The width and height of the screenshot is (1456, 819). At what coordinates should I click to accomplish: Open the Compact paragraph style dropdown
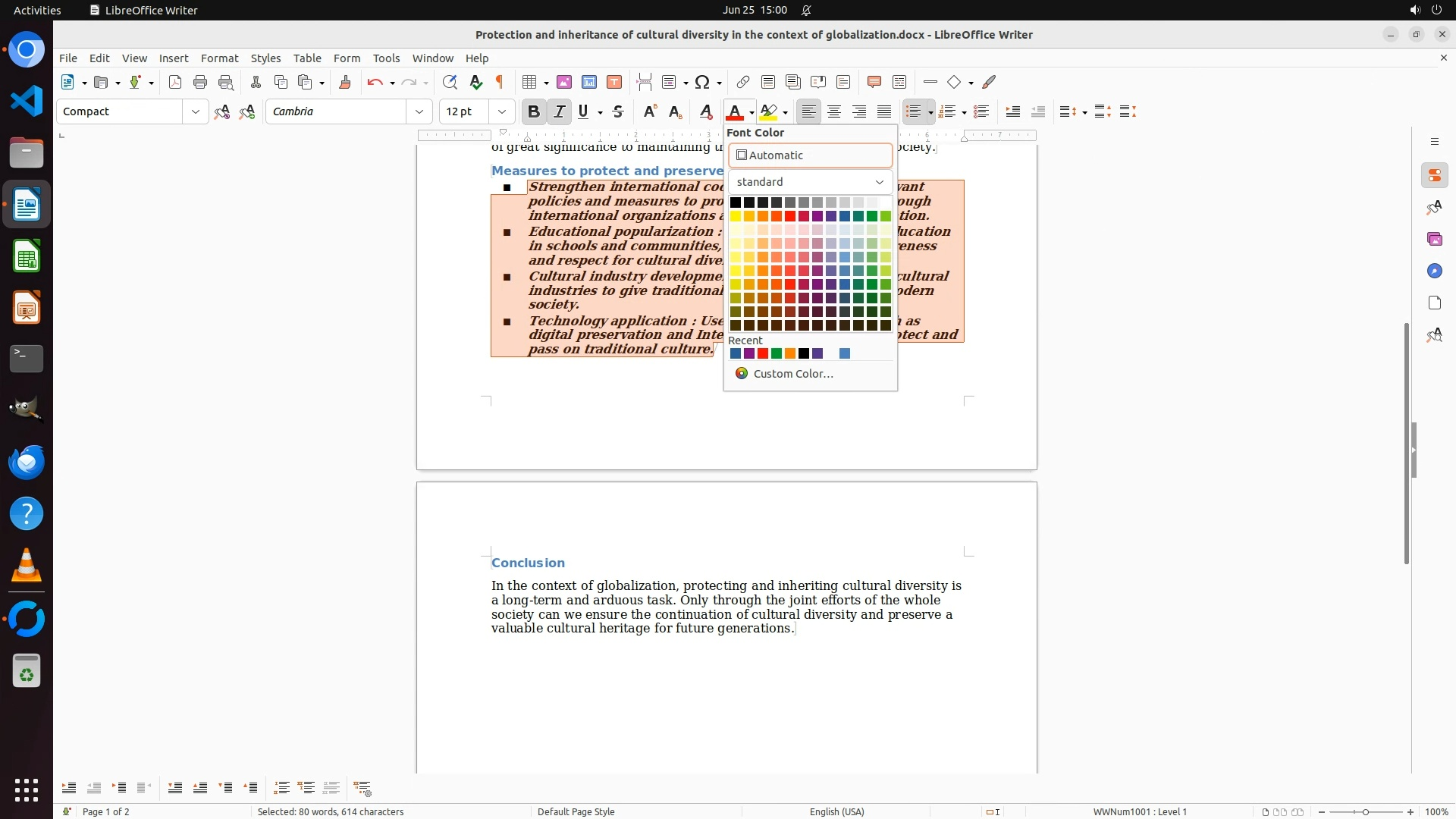point(196,111)
